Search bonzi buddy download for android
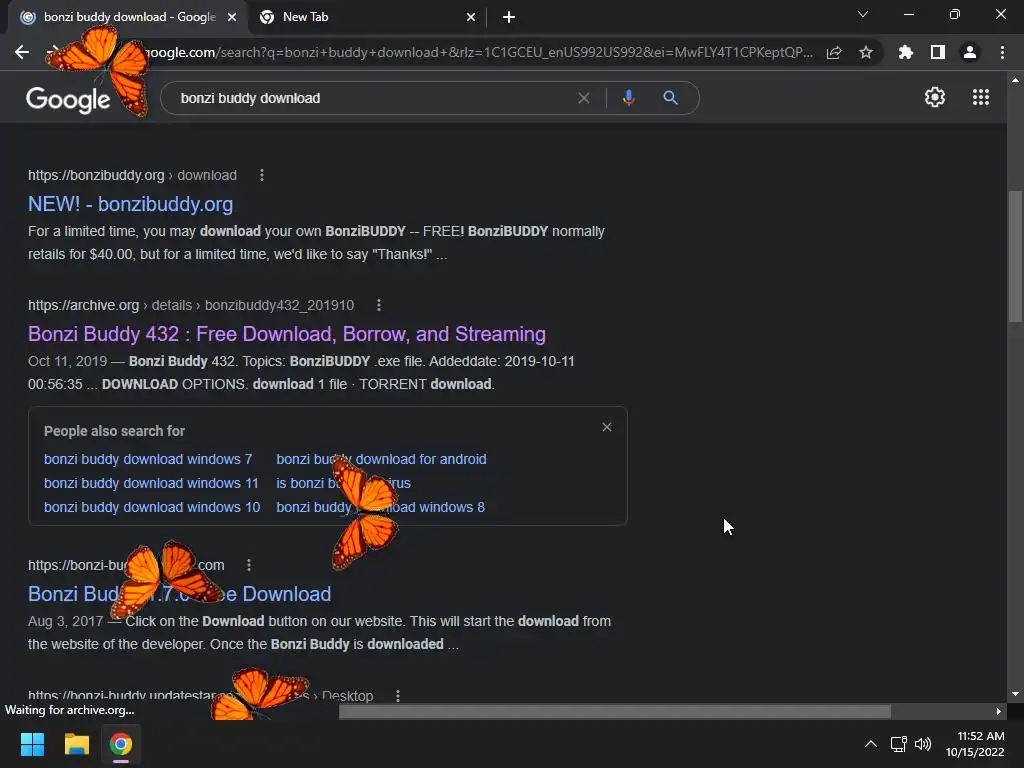Image resolution: width=1024 pixels, height=768 pixels. tap(381, 459)
